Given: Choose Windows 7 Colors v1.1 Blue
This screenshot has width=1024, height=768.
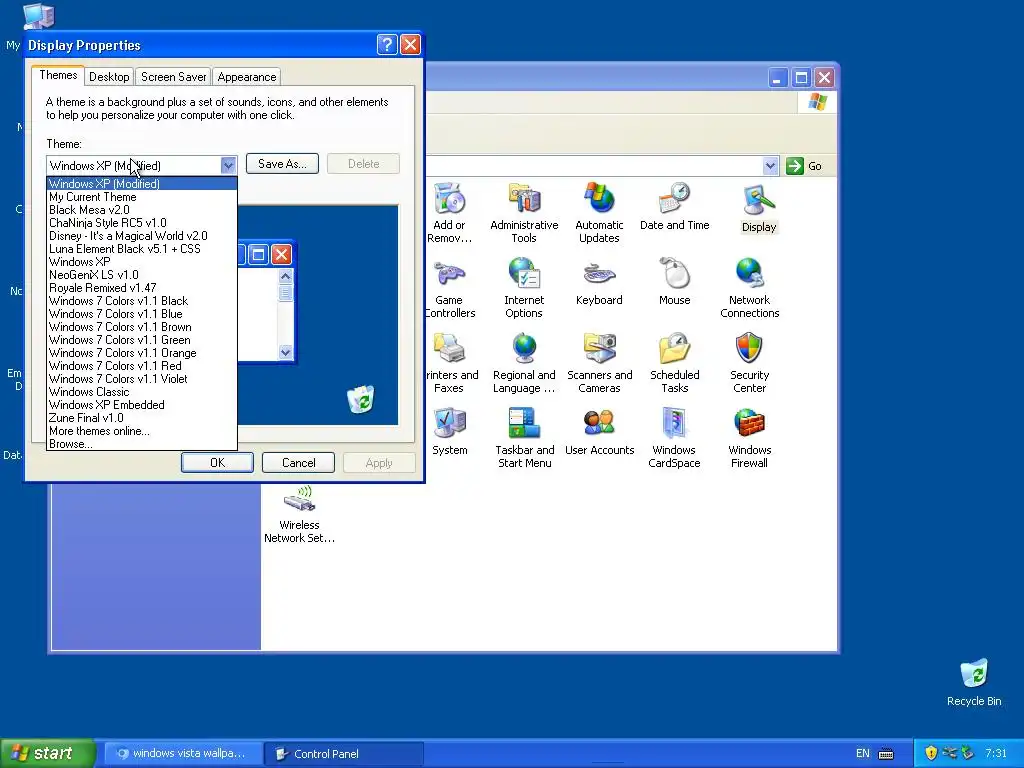Looking at the screenshot, I should (142, 314).
